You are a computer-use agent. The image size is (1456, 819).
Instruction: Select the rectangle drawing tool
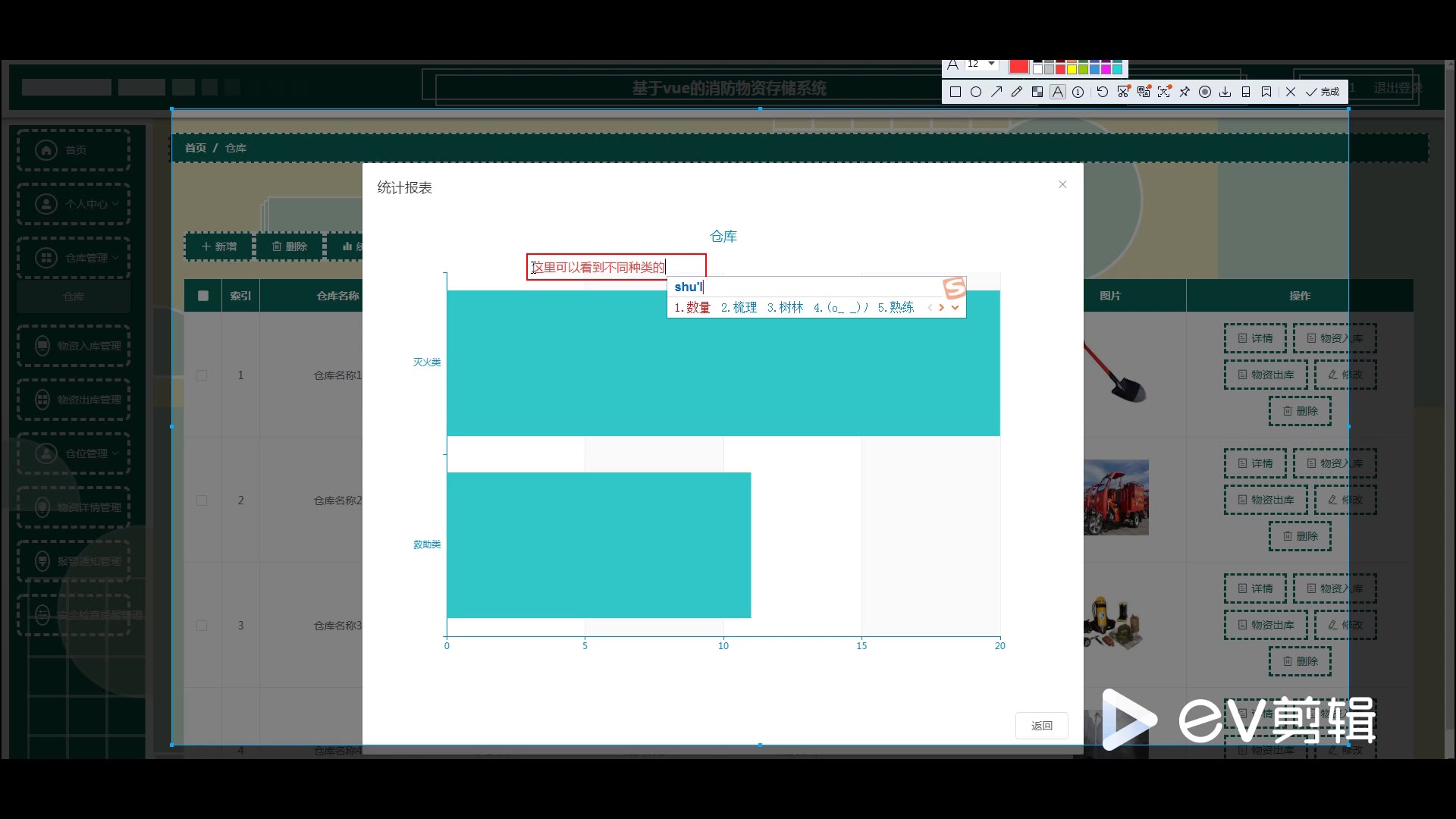click(x=955, y=92)
